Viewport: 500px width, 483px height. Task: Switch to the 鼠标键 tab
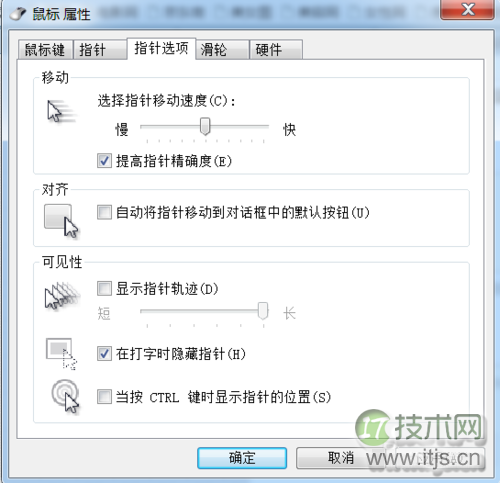click(x=45, y=50)
